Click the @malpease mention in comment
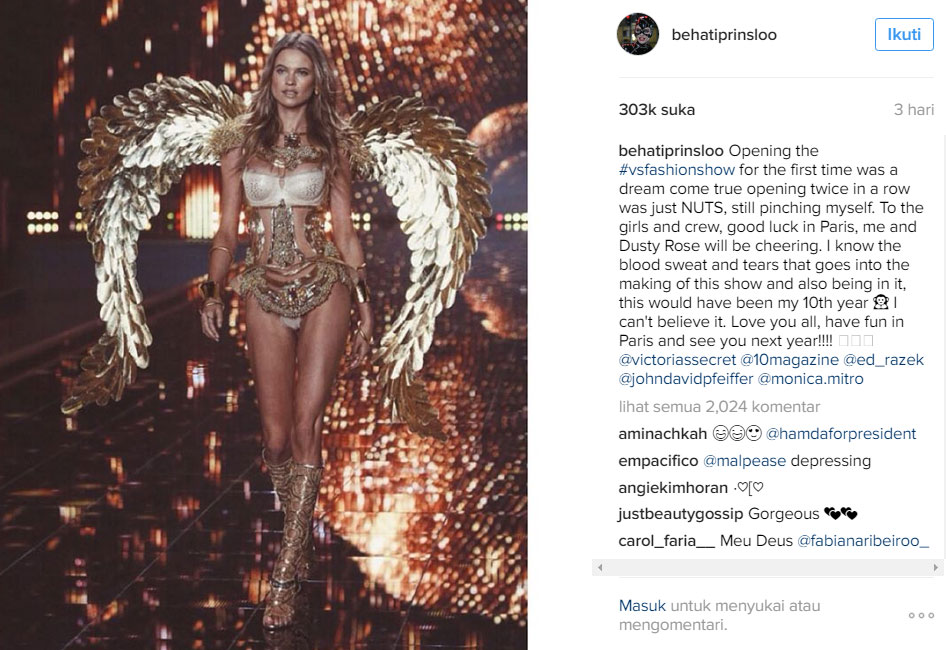This screenshot has width=946, height=650. click(744, 461)
